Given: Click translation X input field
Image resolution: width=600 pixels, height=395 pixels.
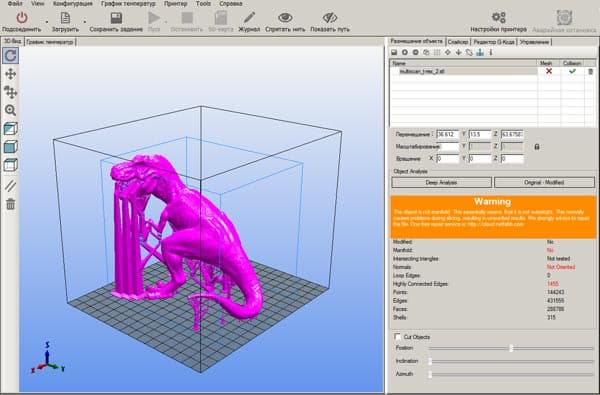Looking at the screenshot, I should (x=447, y=134).
